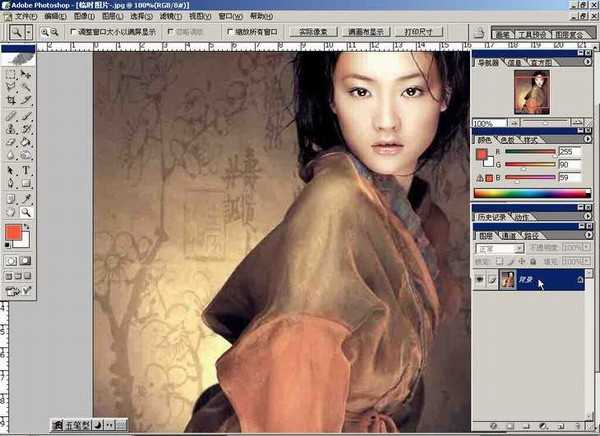Image resolution: width=600 pixels, height=436 pixels.
Task: Click the file browser icon in options bar
Action: click(478, 32)
